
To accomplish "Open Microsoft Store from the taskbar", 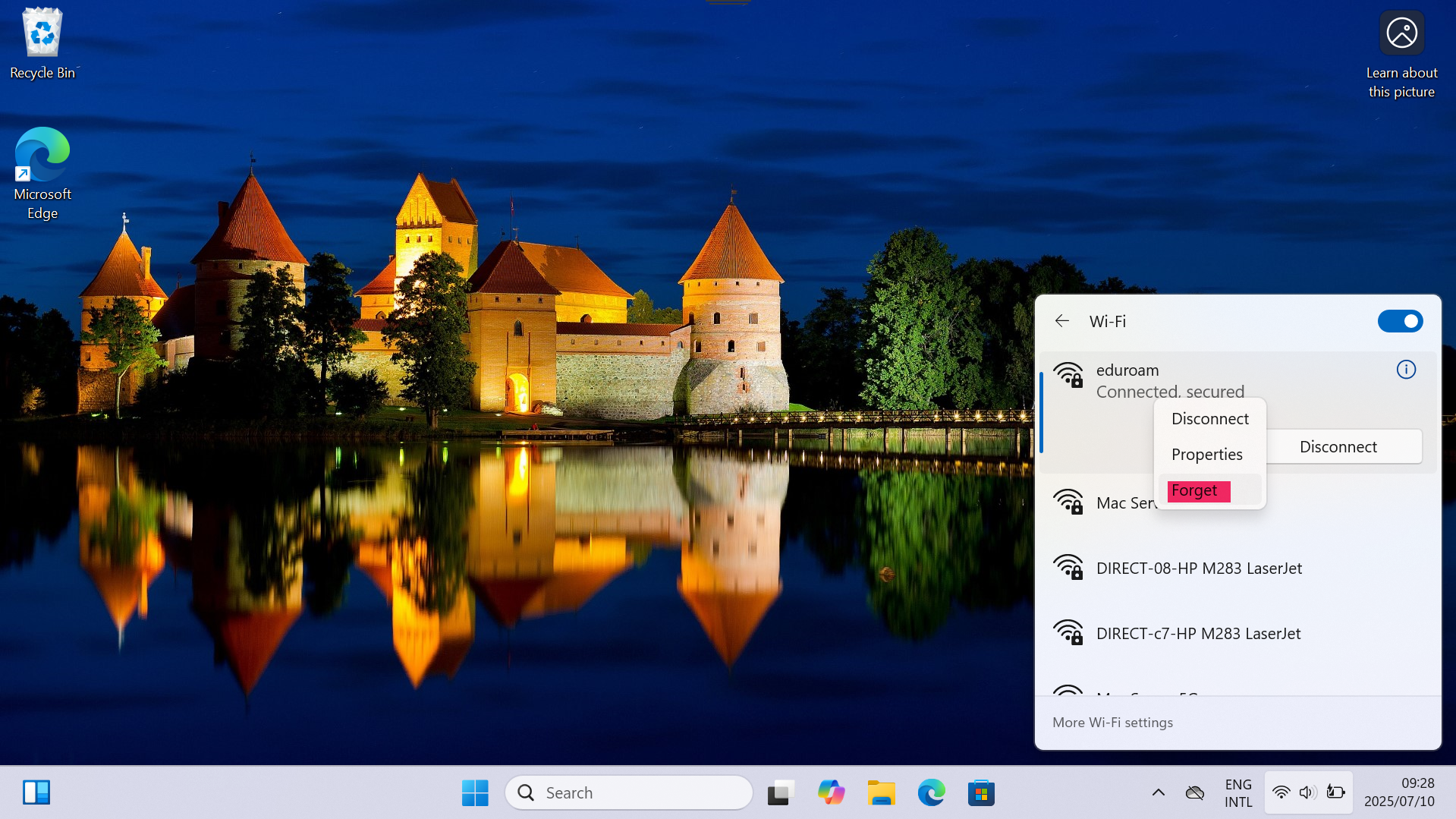I will pos(980,793).
